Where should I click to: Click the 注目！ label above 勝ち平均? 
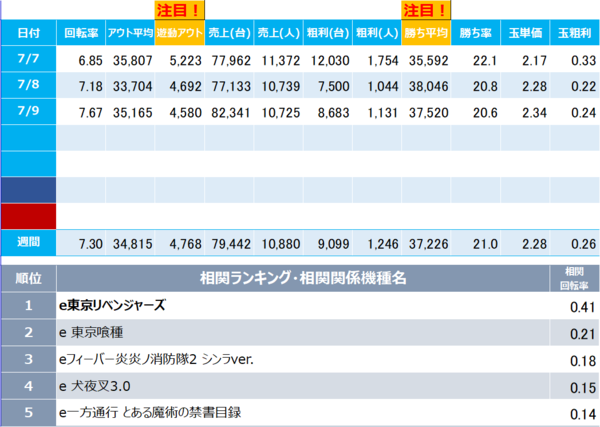point(426,10)
